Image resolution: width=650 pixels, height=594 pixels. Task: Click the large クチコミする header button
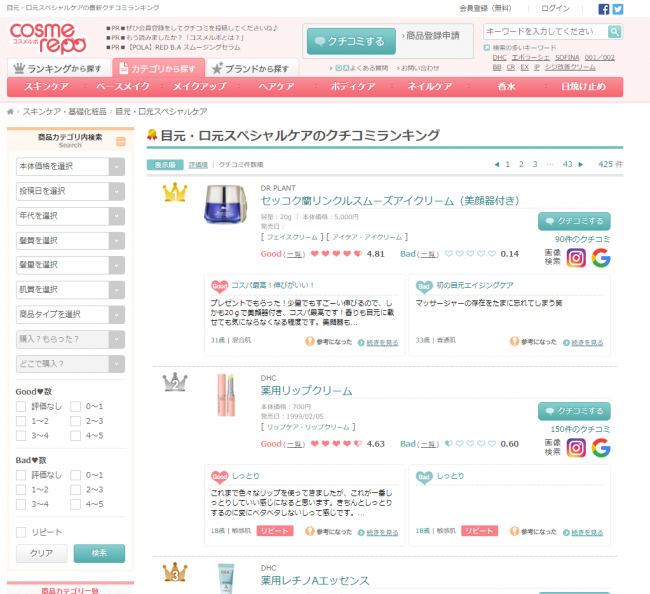click(351, 41)
